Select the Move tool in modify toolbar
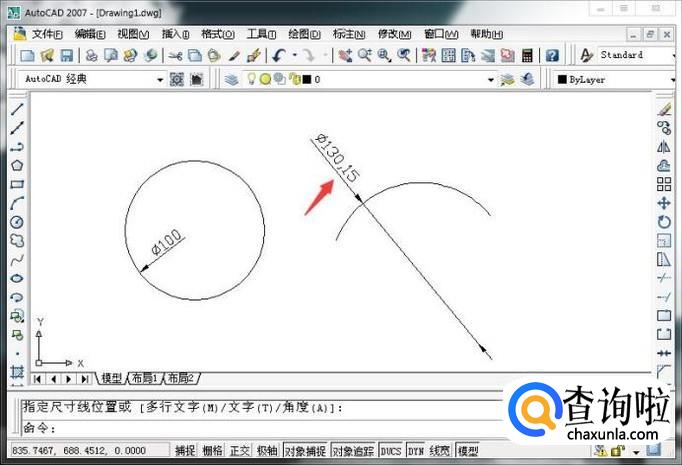 [664, 203]
